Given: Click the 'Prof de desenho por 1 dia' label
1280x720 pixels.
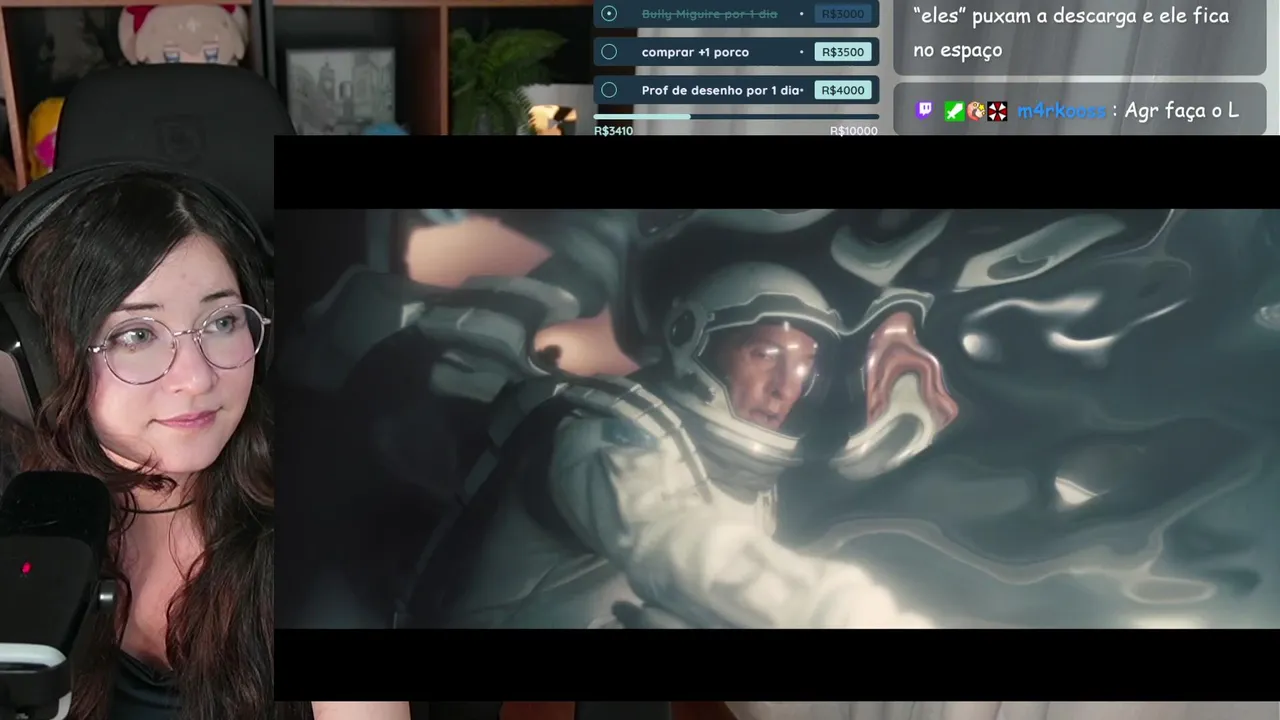Looking at the screenshot, I should pyautogui.click(x=721, y=90).
